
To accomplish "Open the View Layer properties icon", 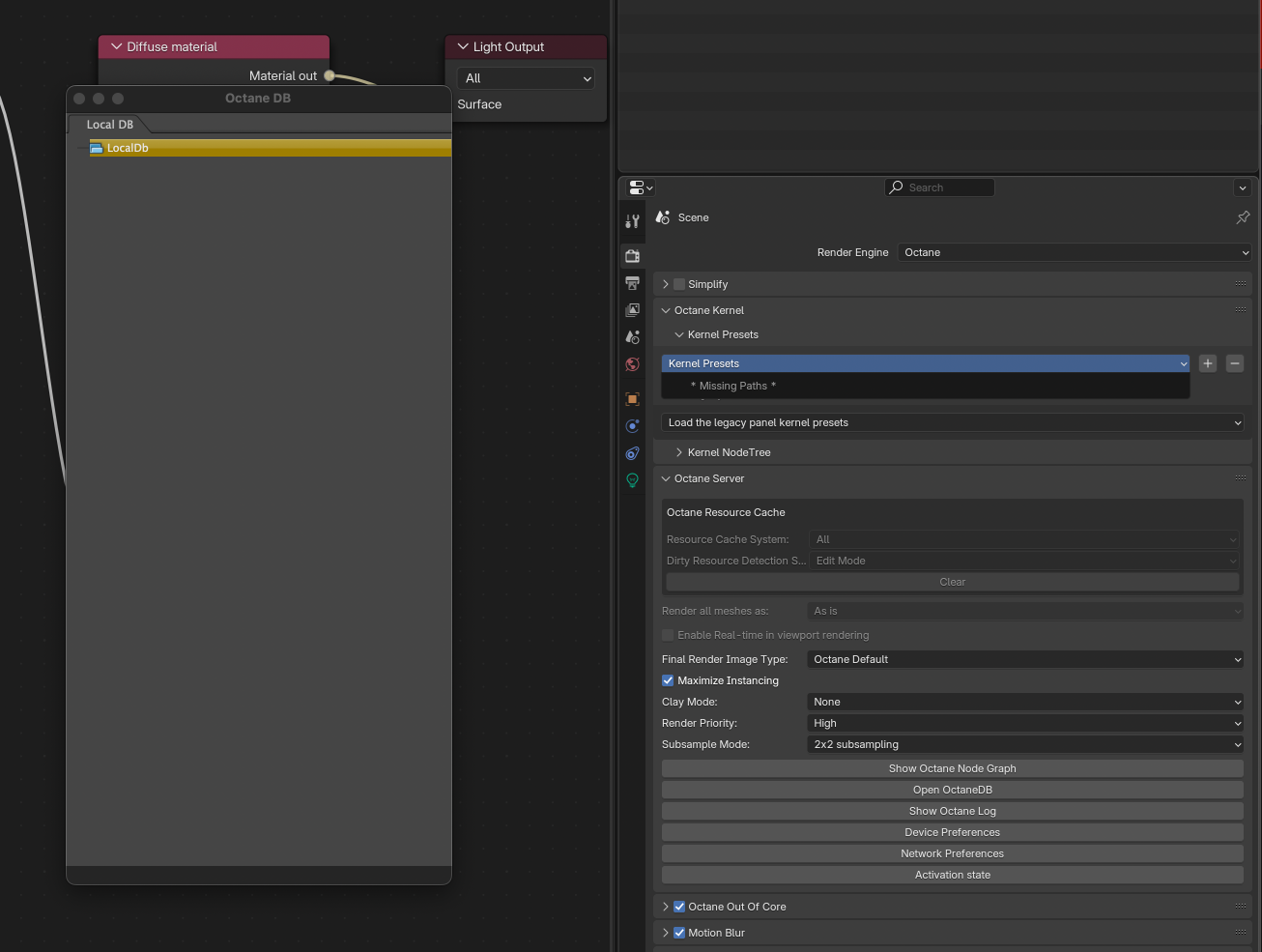I will point(632,310).
